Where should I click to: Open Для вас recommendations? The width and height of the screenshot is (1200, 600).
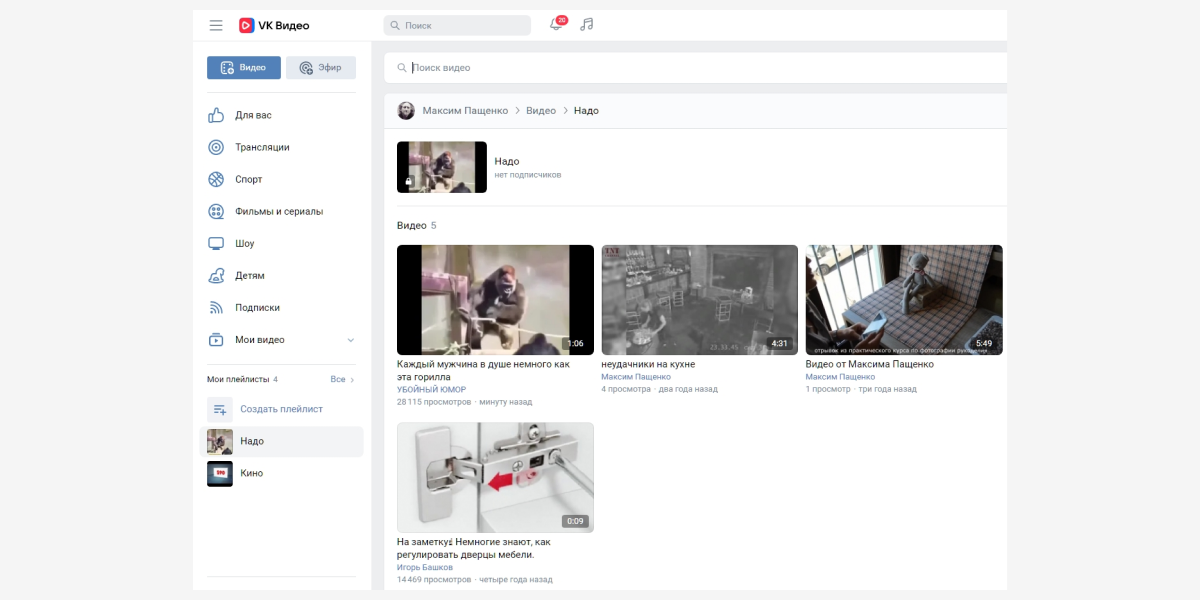253,115
